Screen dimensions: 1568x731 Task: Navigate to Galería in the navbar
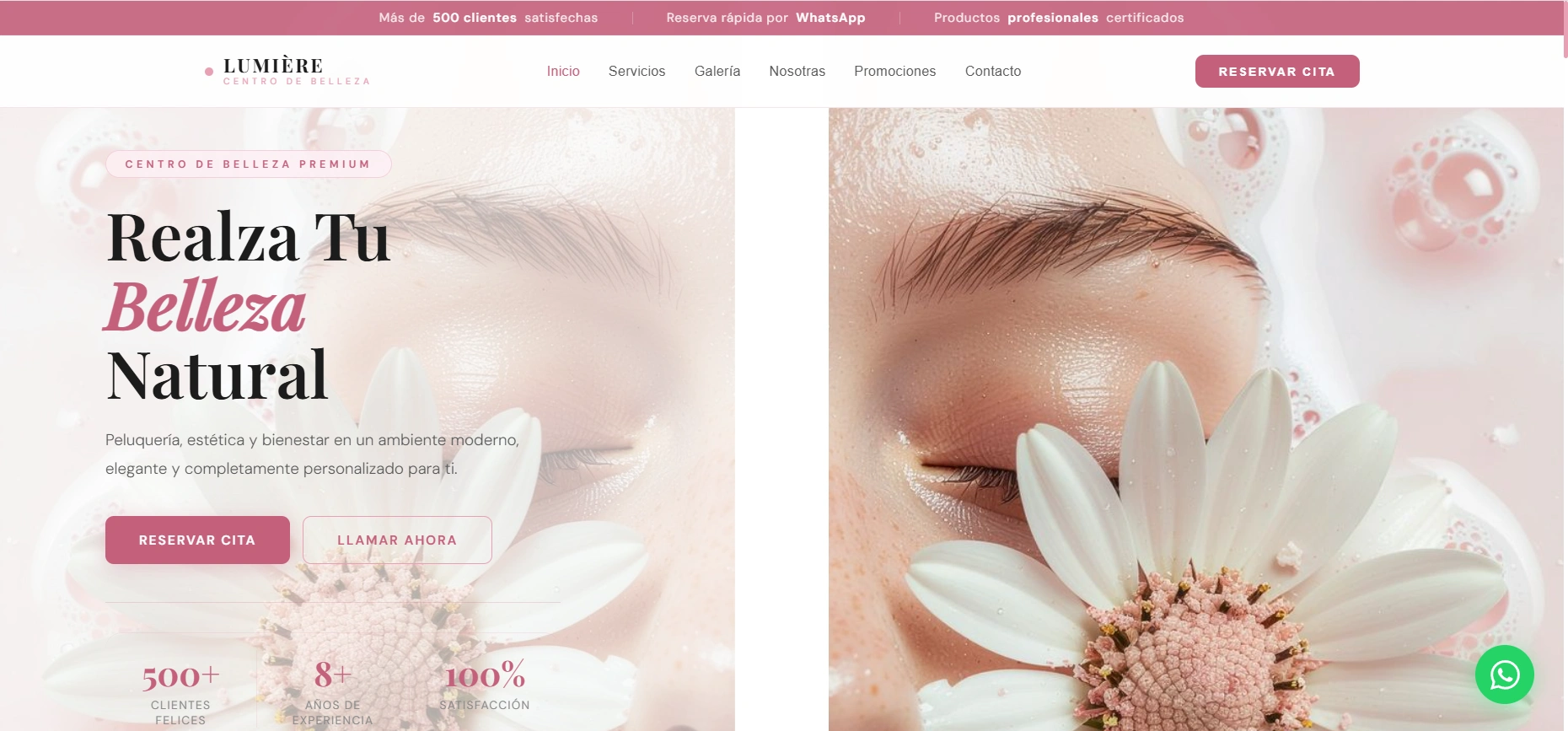coord(717,72)
